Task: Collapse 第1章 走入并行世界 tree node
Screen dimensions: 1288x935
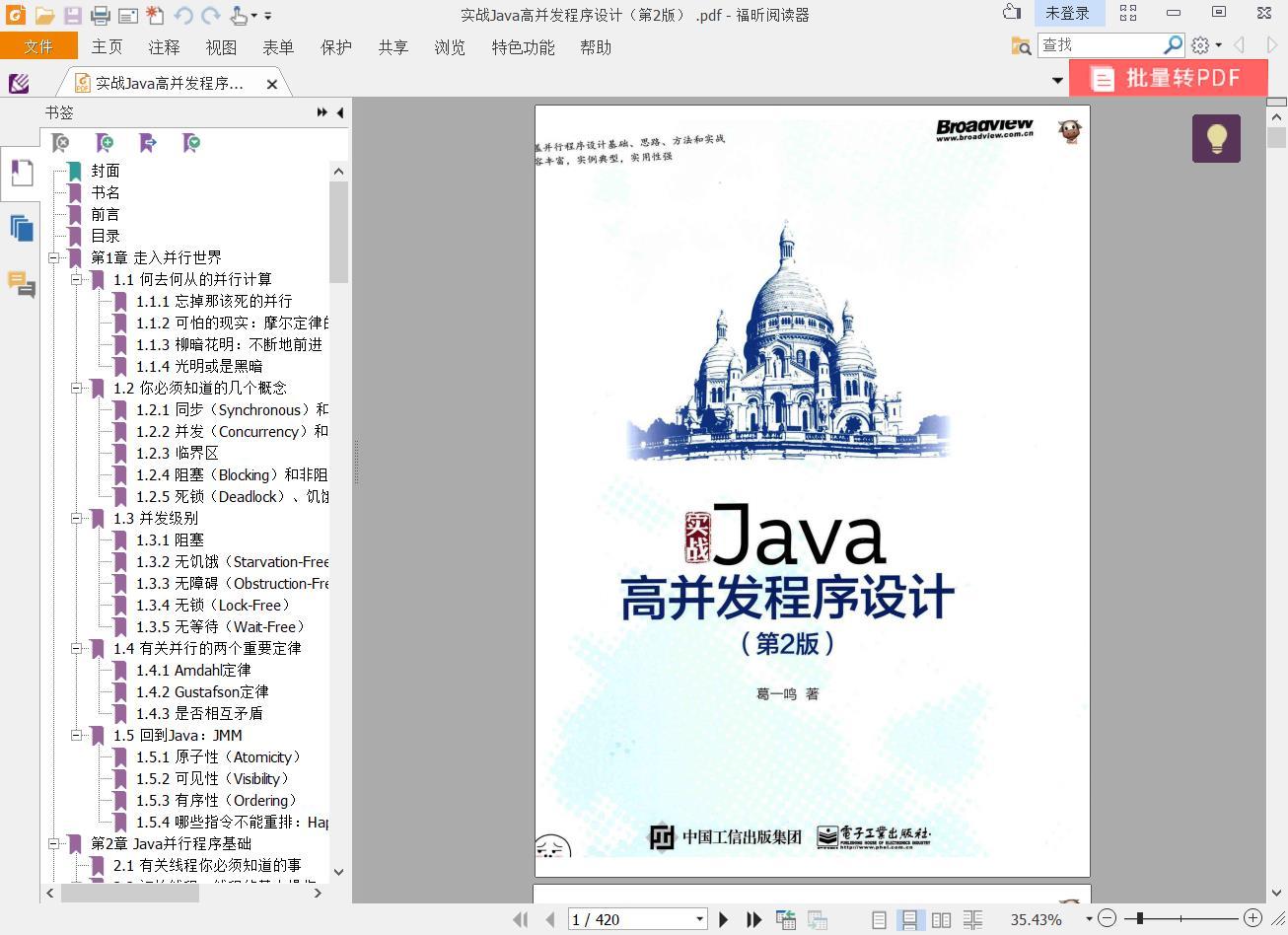Action: pyautogui.click(x=53, y=257)
